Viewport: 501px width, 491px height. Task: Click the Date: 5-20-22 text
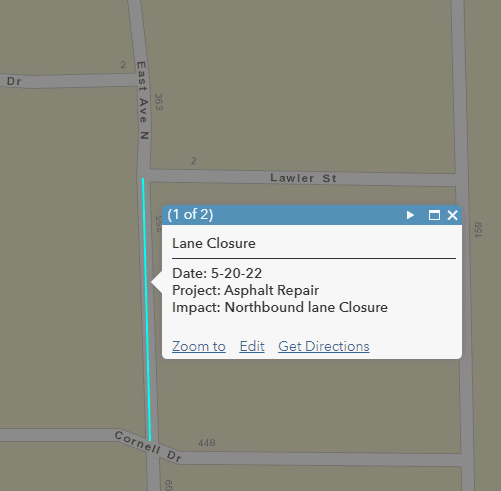click(x=217, y=273)
